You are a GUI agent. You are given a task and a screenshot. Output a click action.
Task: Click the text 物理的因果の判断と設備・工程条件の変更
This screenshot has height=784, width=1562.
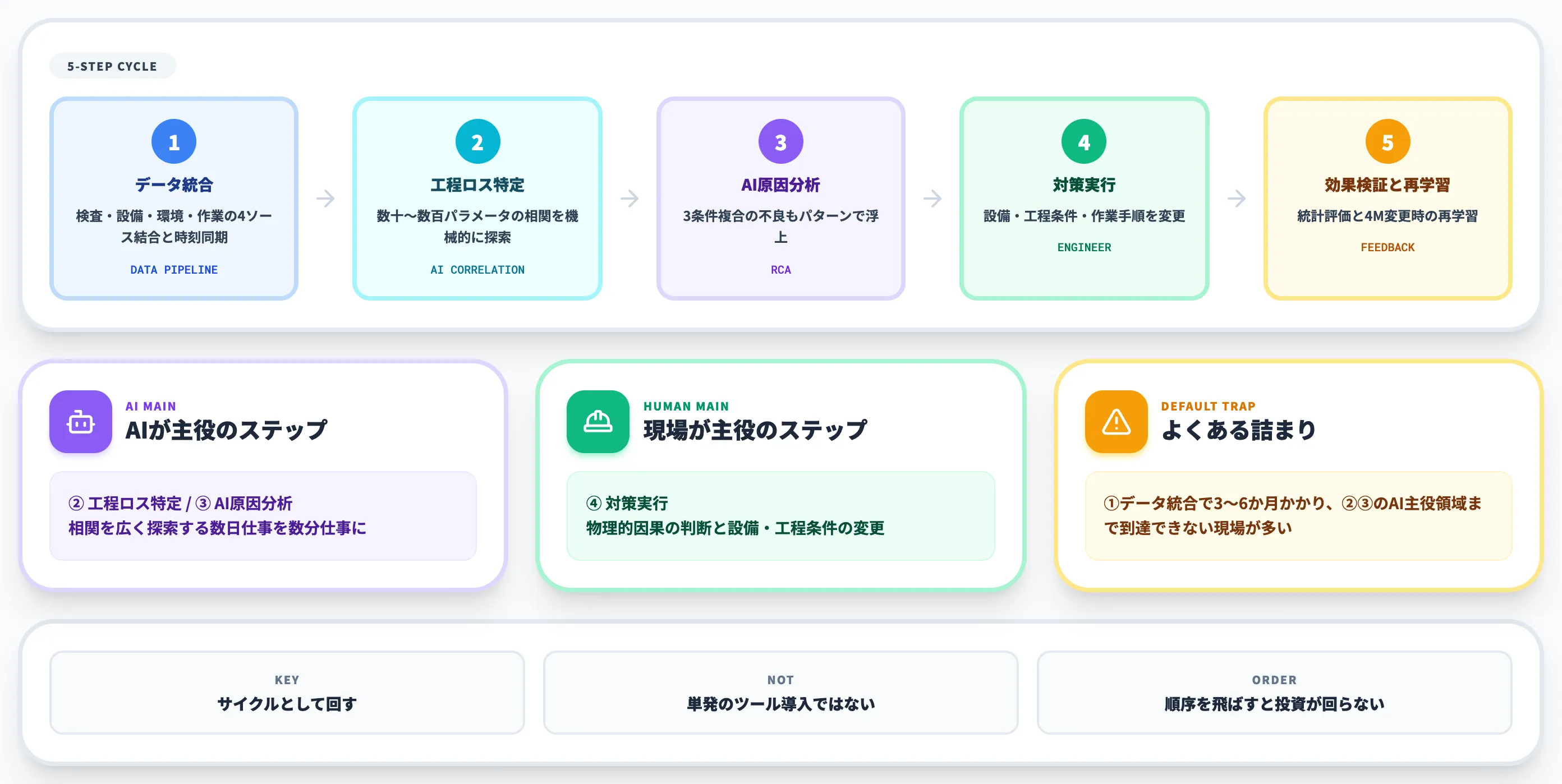pyautogui.click(x=735, y=528)
